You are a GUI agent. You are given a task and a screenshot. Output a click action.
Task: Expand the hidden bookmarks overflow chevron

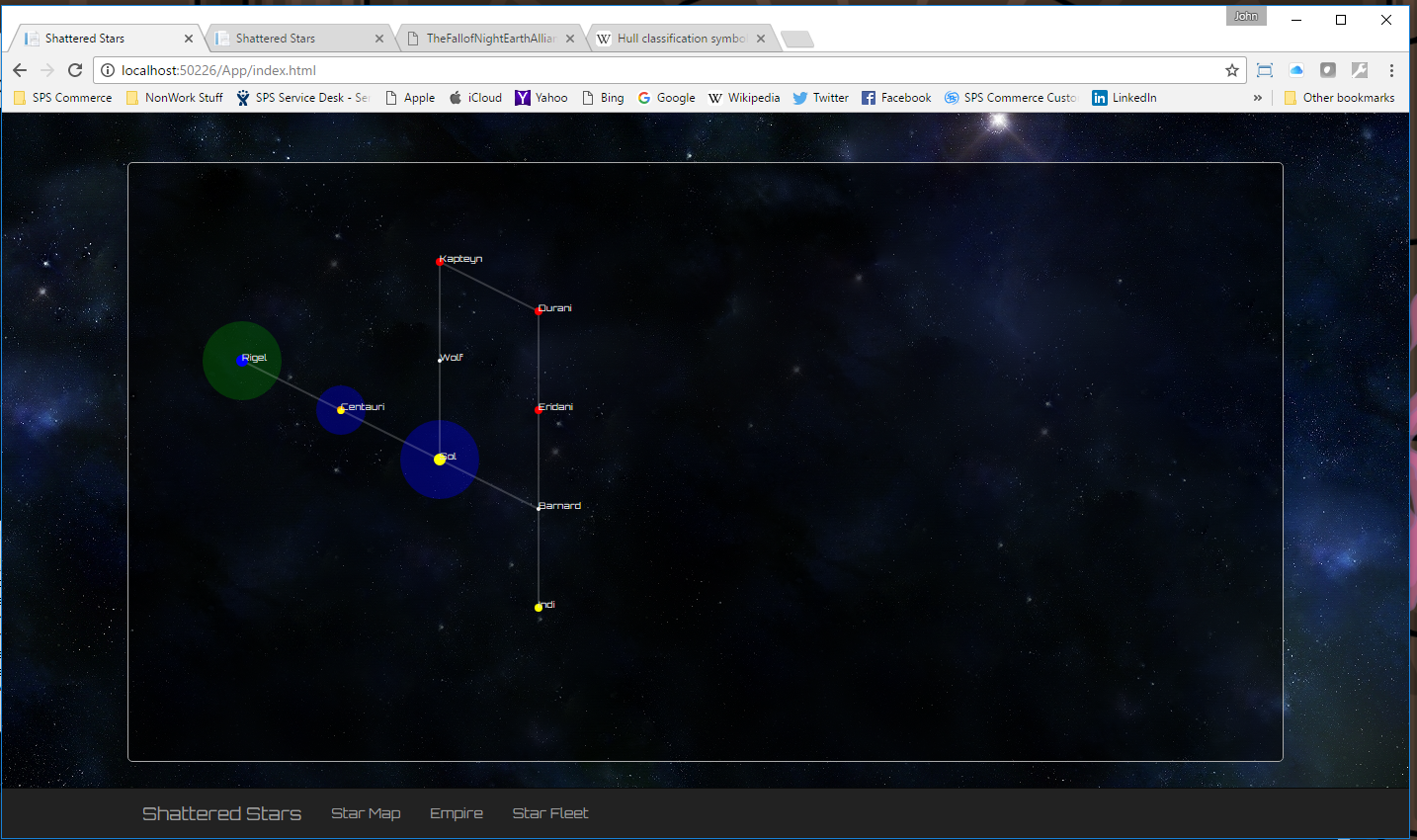(x=1257, y=98)
